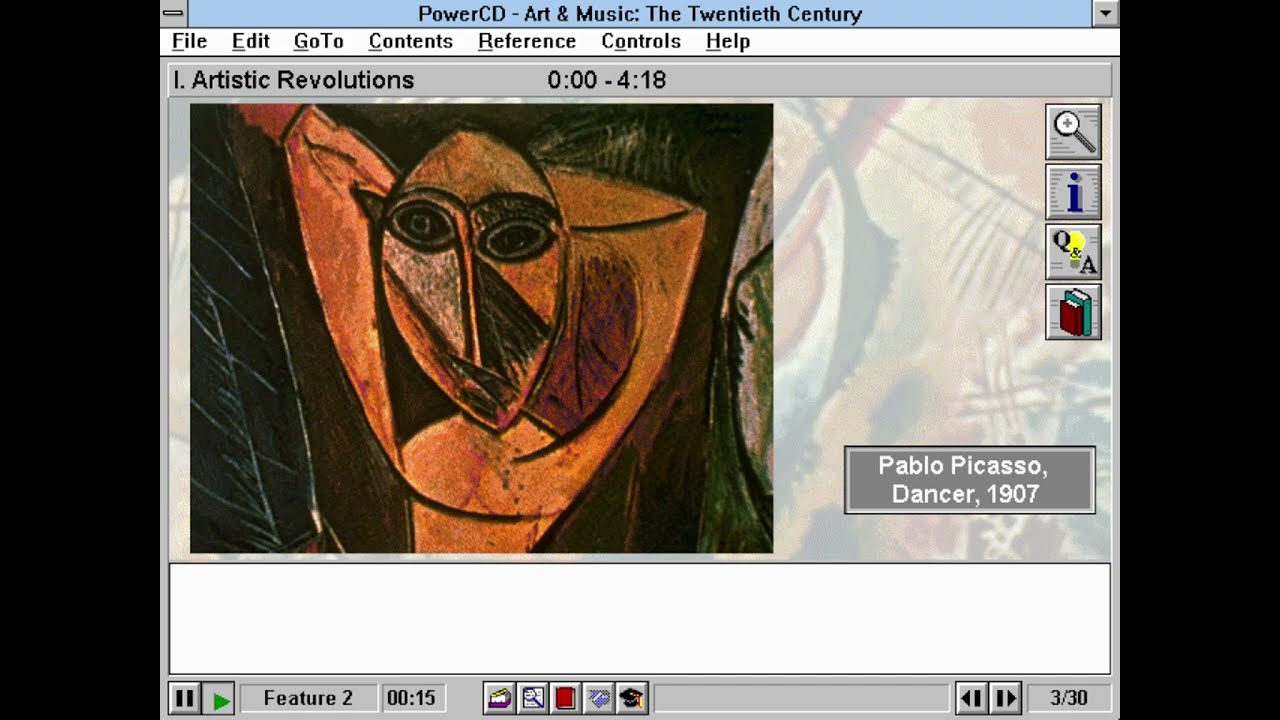The width and height of the screenshot is (1280, 720).
Task: Open the Edit menu
Action: tap(251, 41)
